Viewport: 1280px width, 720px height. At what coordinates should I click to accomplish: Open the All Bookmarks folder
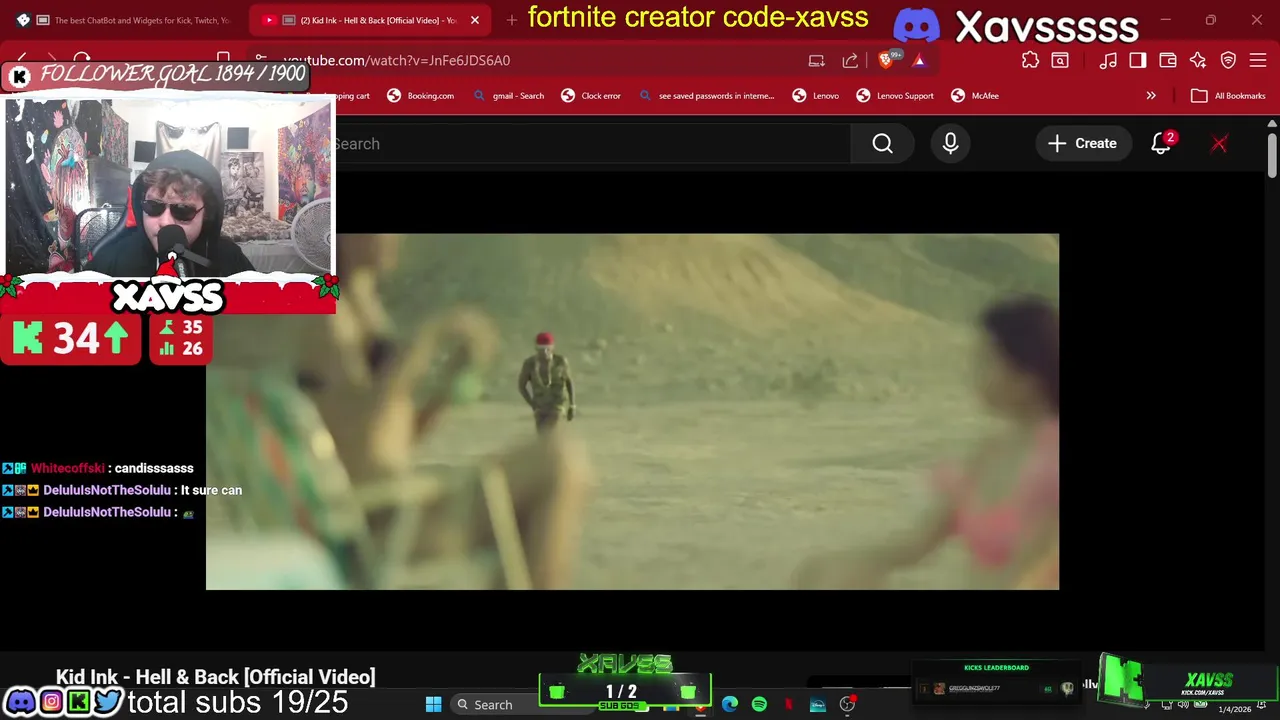(x=1228, y=96)
